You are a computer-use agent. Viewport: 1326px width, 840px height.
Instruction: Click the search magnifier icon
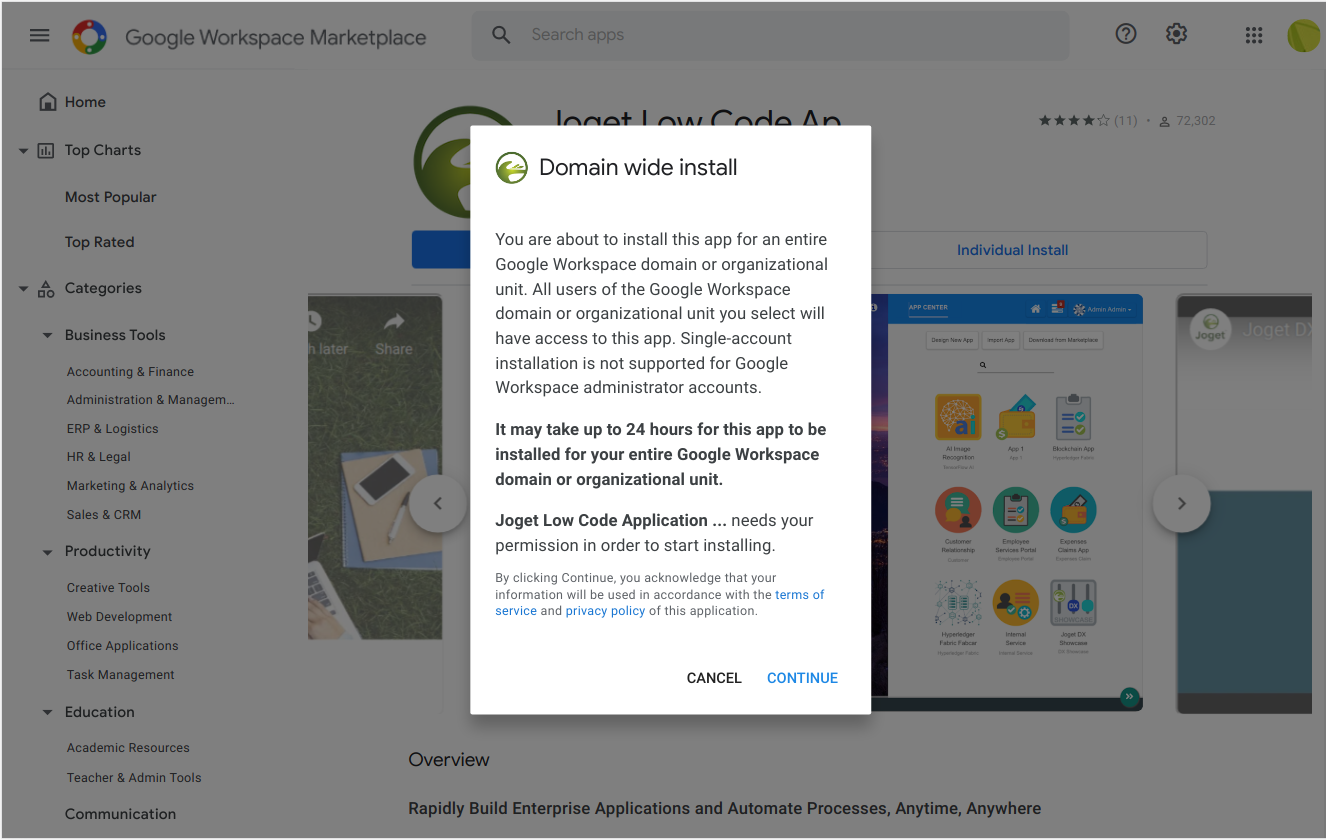501,35
